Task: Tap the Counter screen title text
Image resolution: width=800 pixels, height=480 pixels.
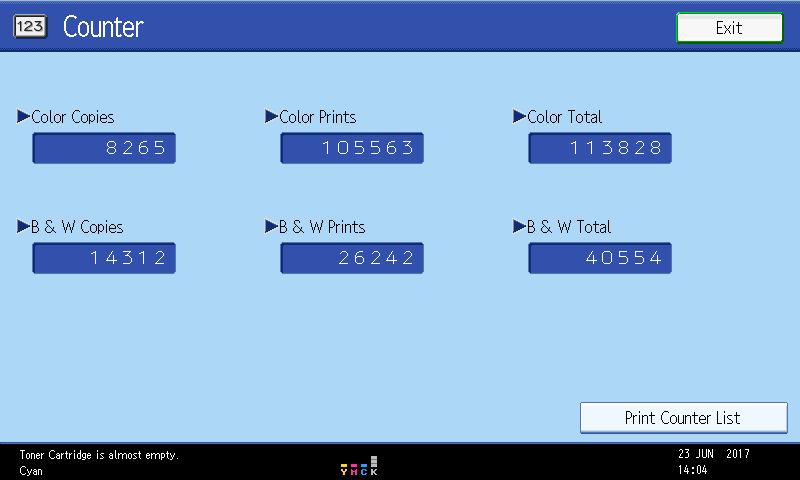Action: (x=103, y=28)
